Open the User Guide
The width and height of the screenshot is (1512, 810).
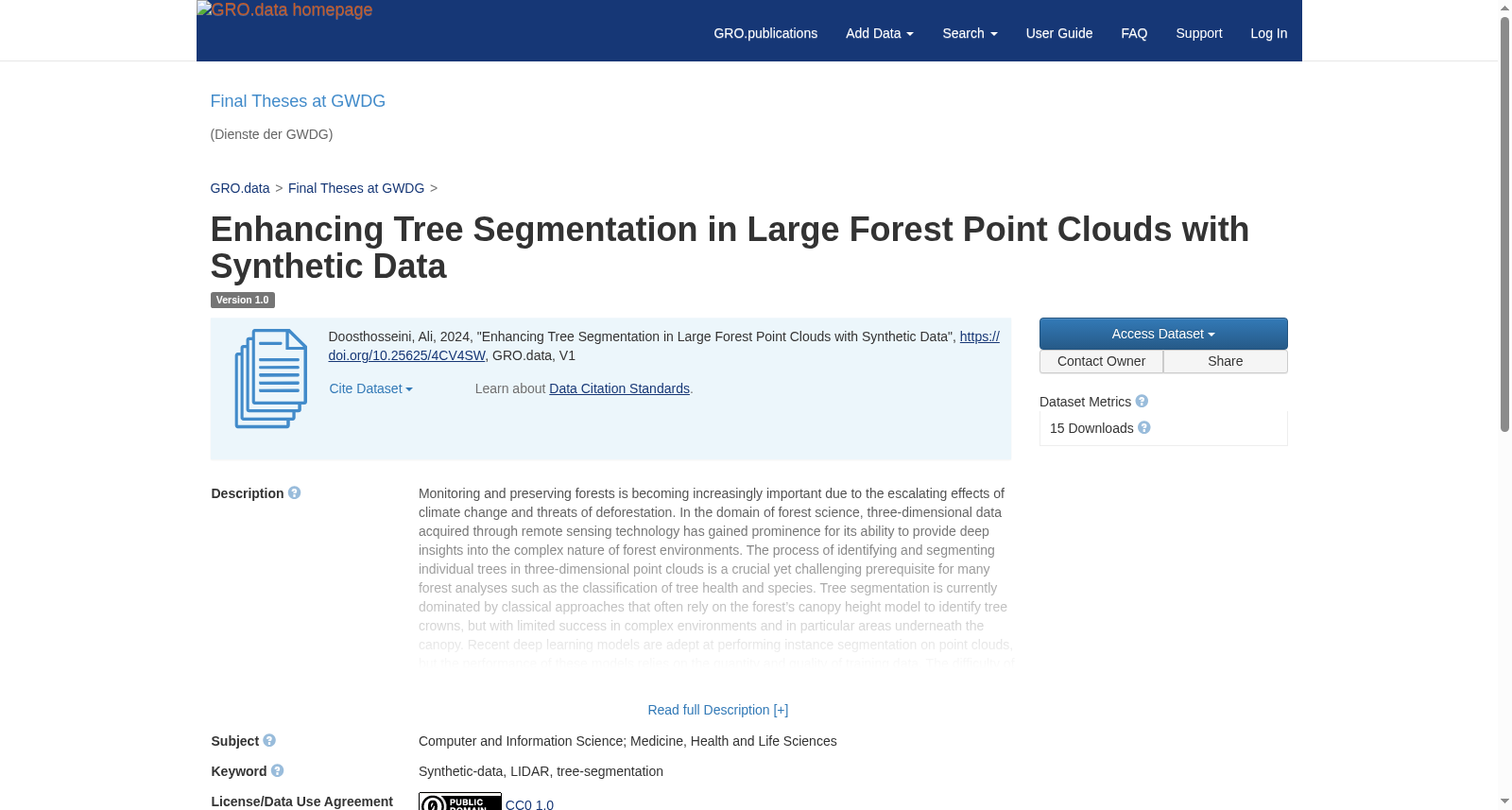(x=1059, y=33)
